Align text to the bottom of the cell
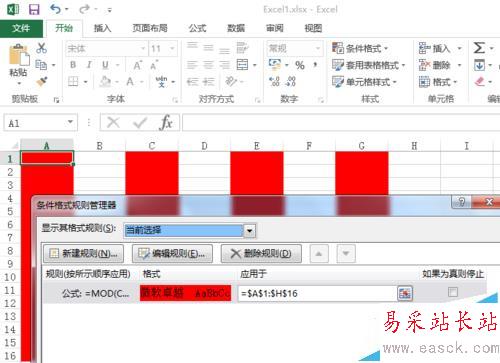This screenshot has width=500, height=363. point(224,50)
